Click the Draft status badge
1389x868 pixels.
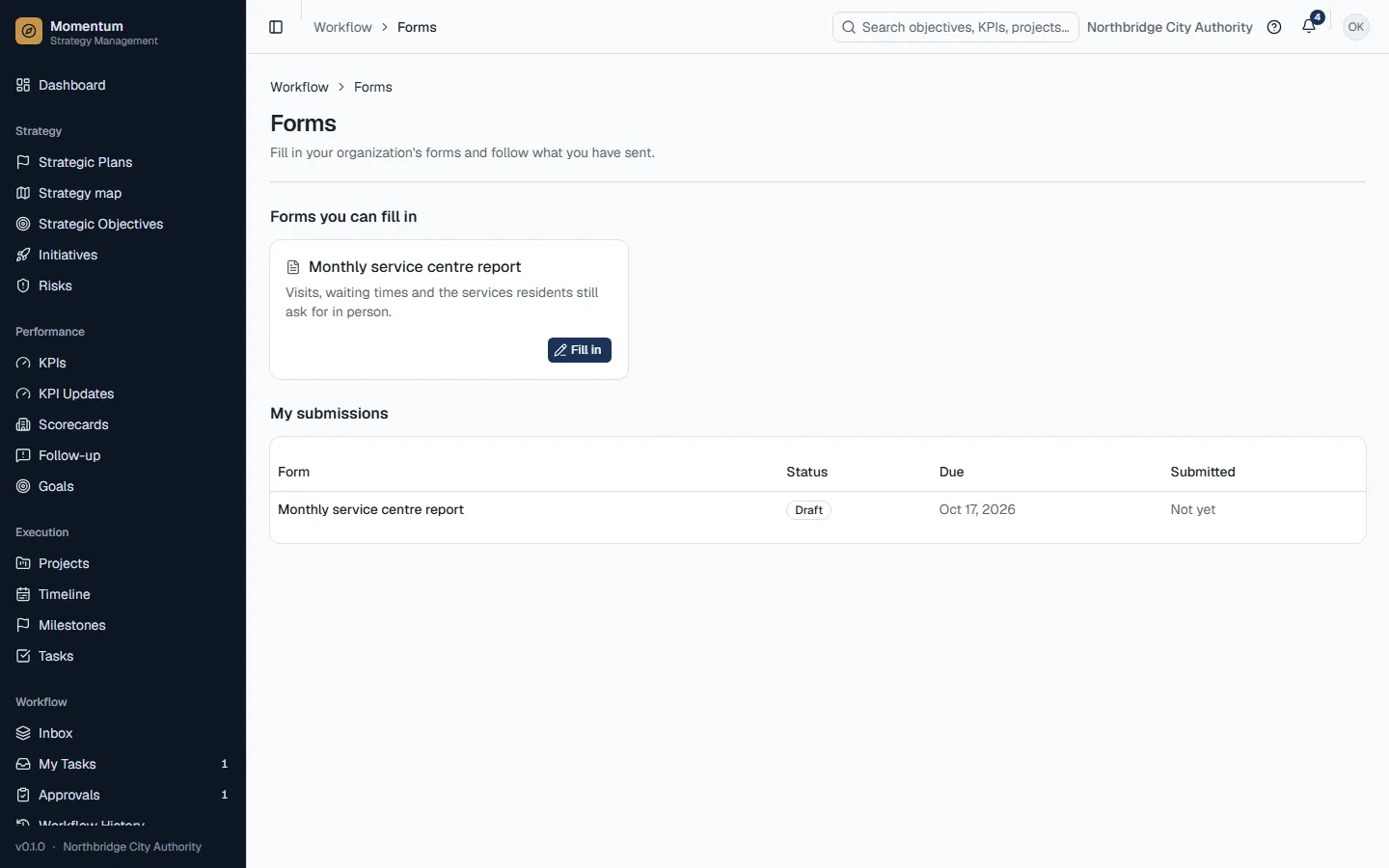pyautogui.click(x=808, y=510)
